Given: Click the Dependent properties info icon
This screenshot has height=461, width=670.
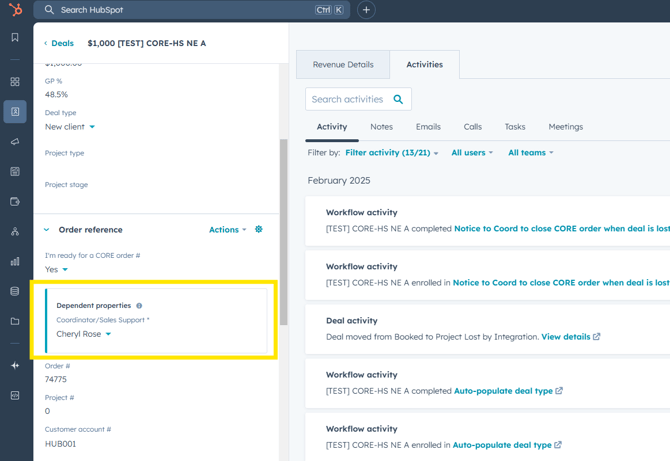Looking at the screenshot, I should 139,306.
